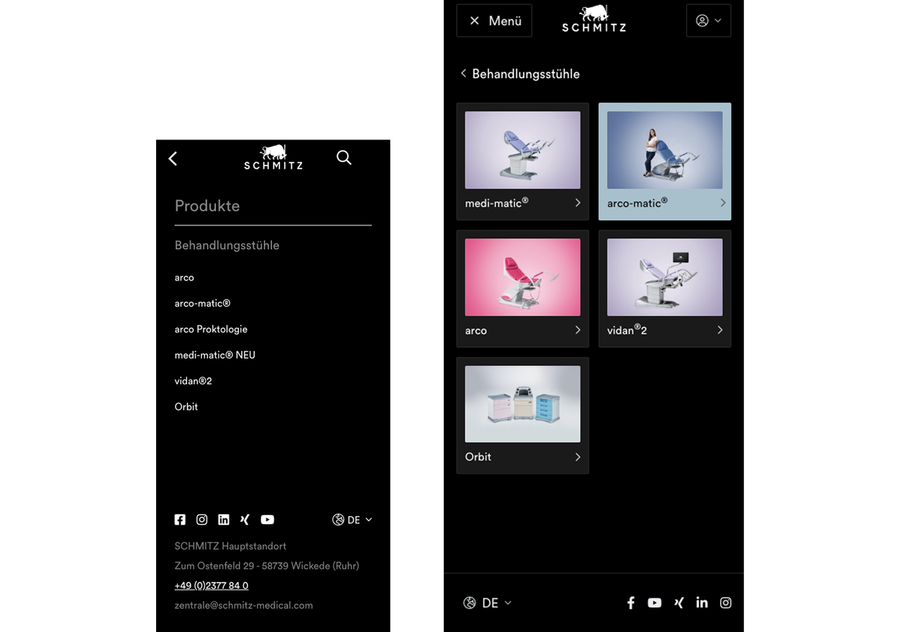Viewport: 900px width, 632px height.
Task: Open the pink arco product card
Action: (x=522, y=289)
